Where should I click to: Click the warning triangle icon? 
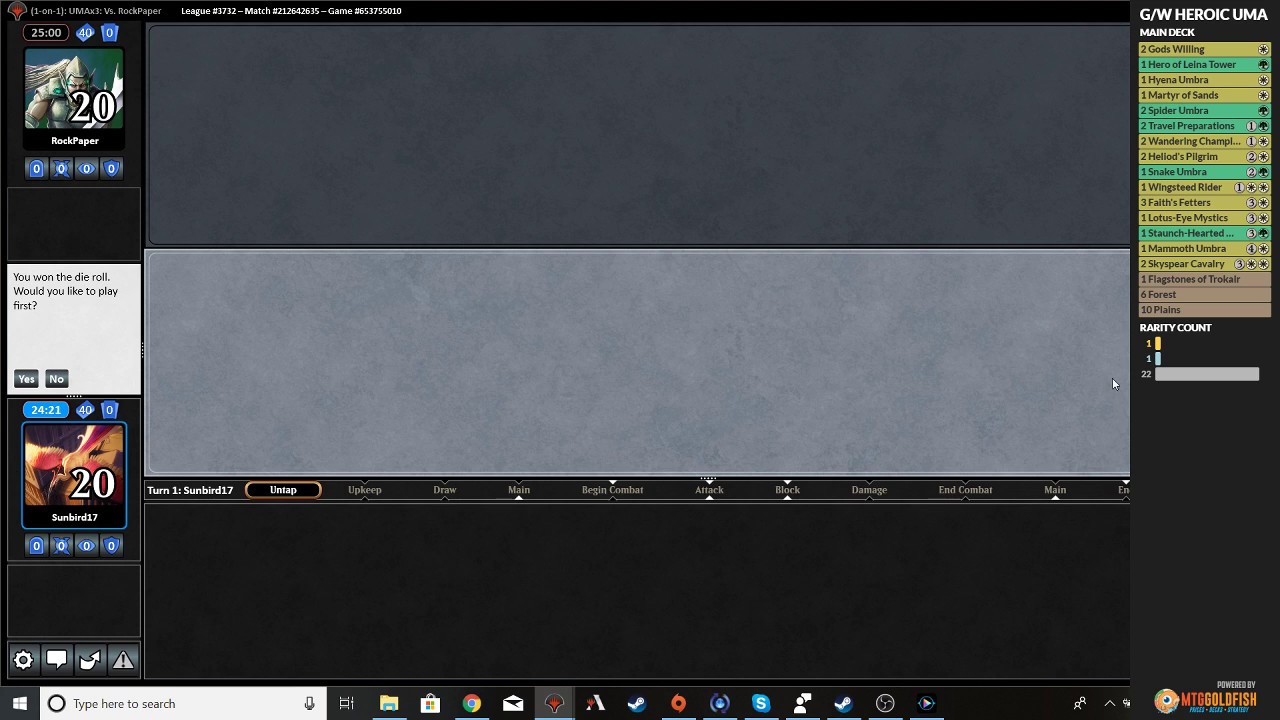123,660
